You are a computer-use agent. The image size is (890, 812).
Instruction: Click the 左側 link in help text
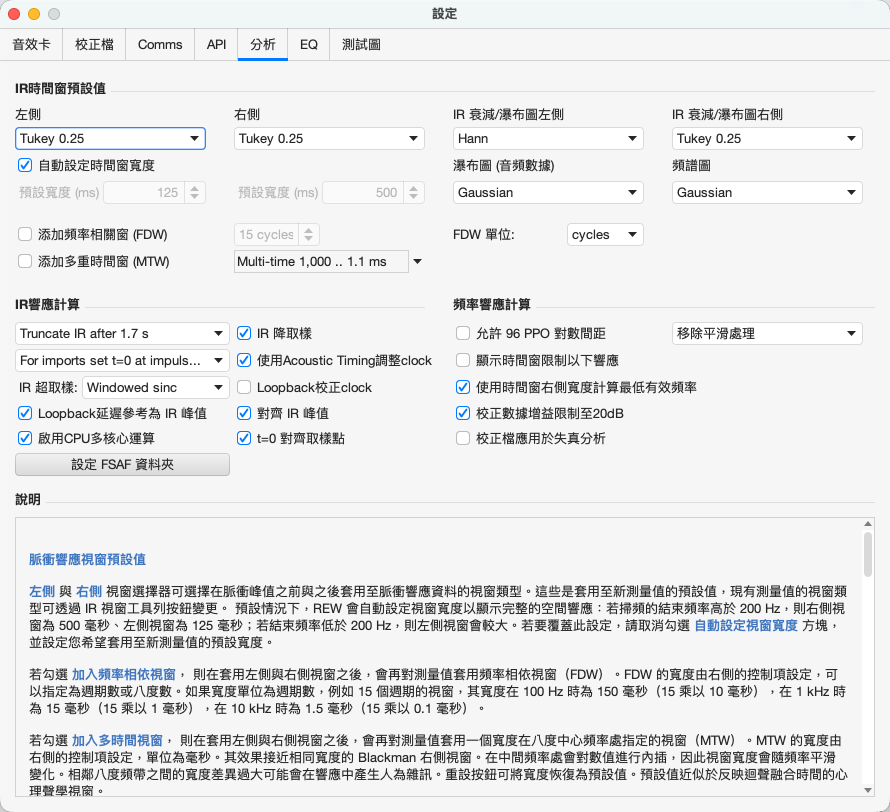tap(42, 592)
